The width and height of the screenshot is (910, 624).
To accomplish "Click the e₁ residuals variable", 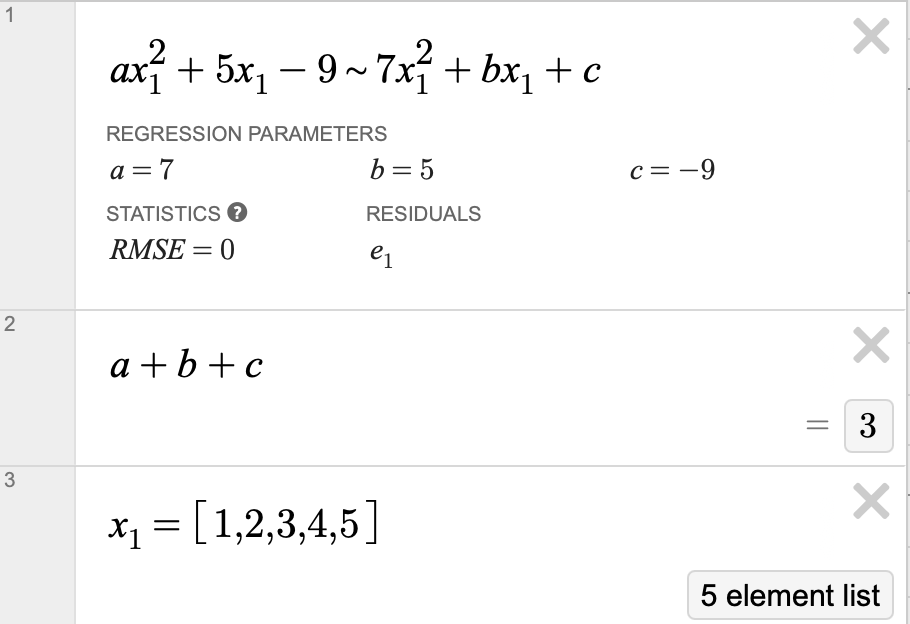I will point(381,254).
